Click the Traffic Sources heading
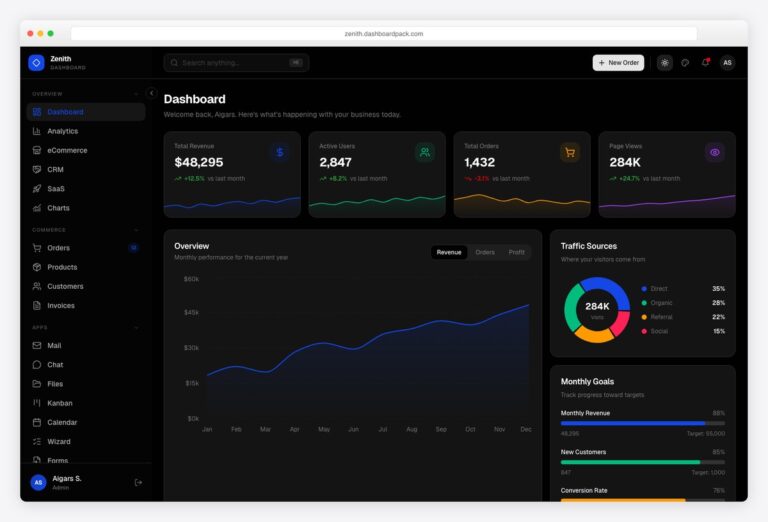768x522 pixels. (589, 246)
